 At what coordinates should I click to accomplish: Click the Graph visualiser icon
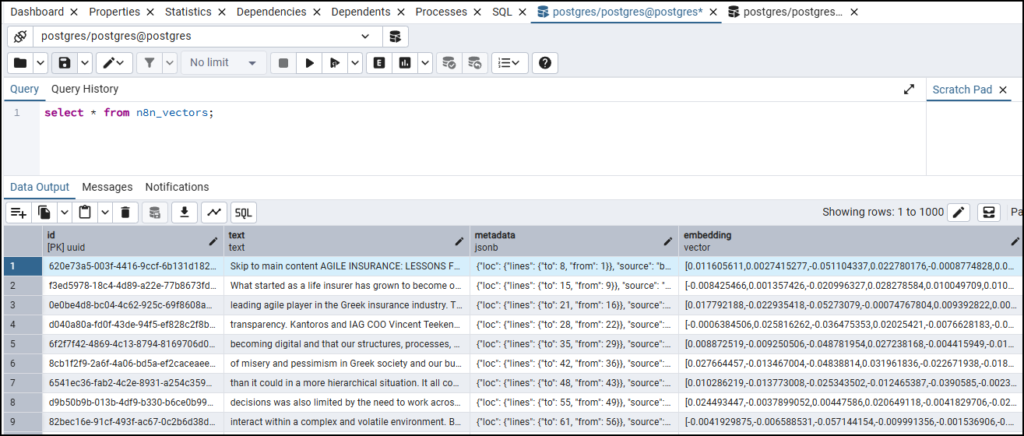coord(214,212)
